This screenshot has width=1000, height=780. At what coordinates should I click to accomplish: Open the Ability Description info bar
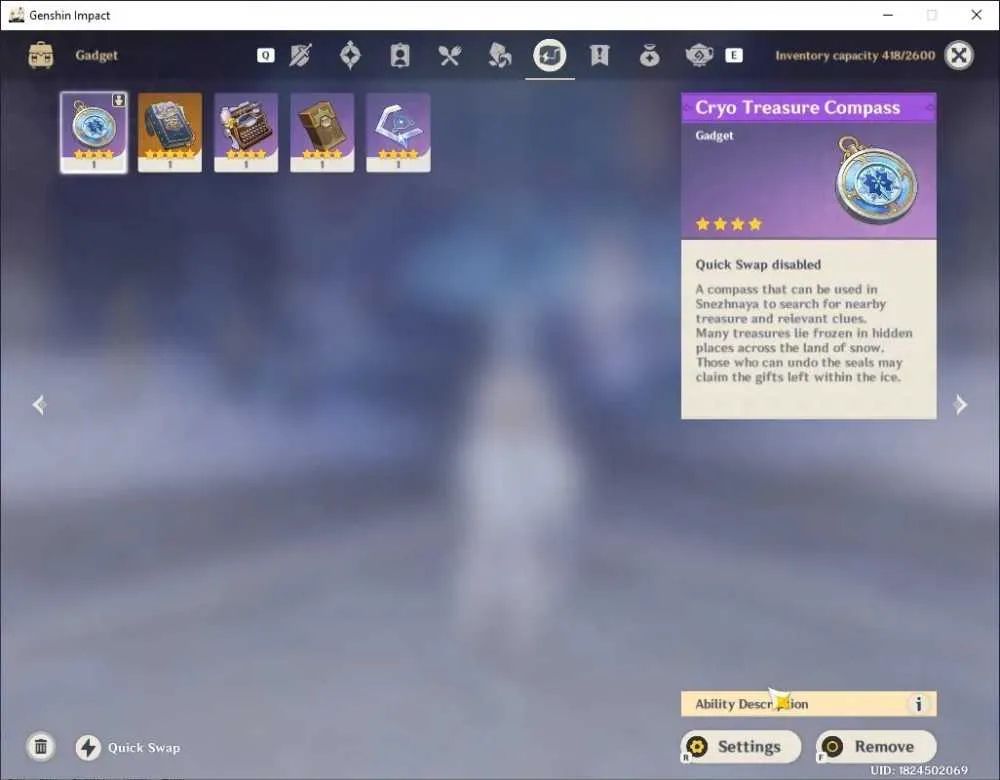pyautogui.click(x=809, y=704)
